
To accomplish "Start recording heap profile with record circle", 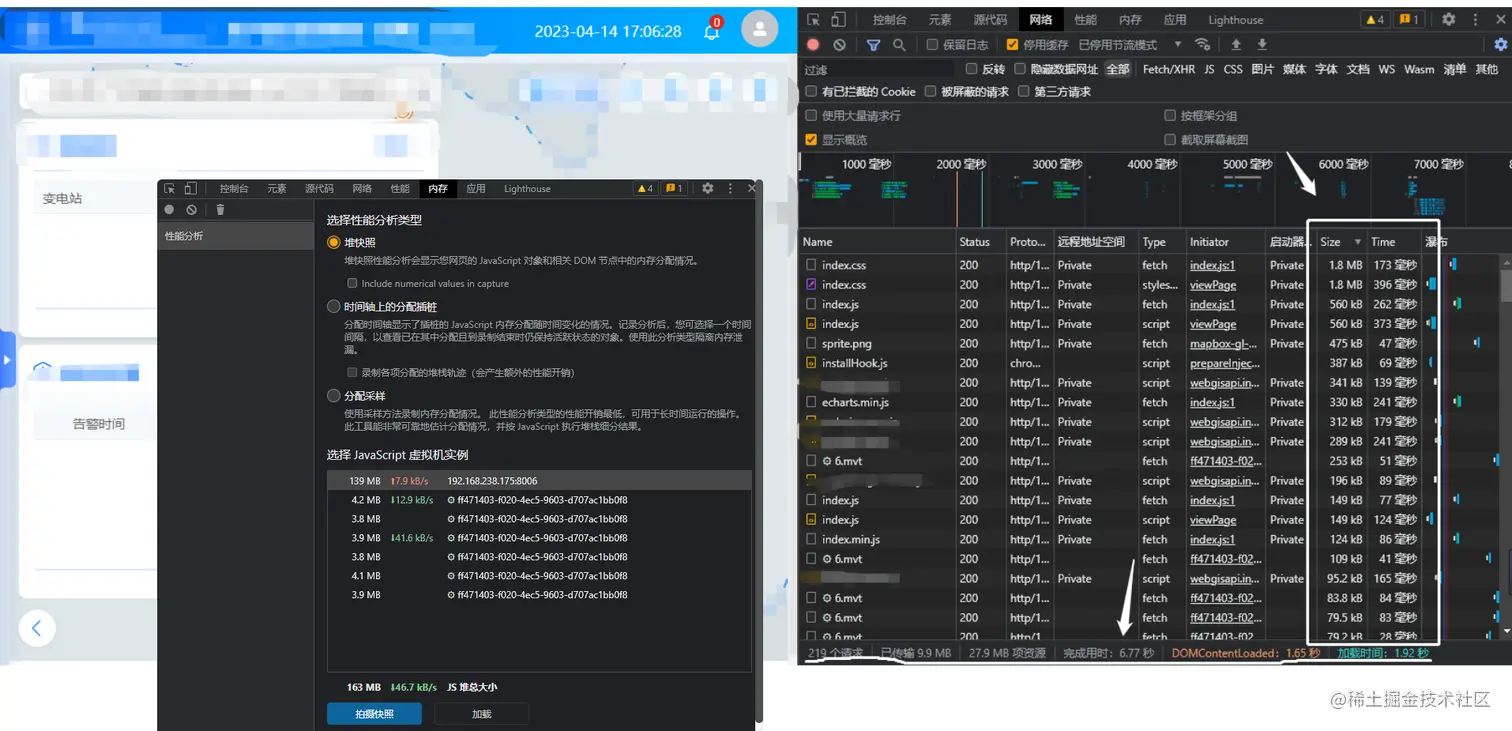I will (169, 210).
